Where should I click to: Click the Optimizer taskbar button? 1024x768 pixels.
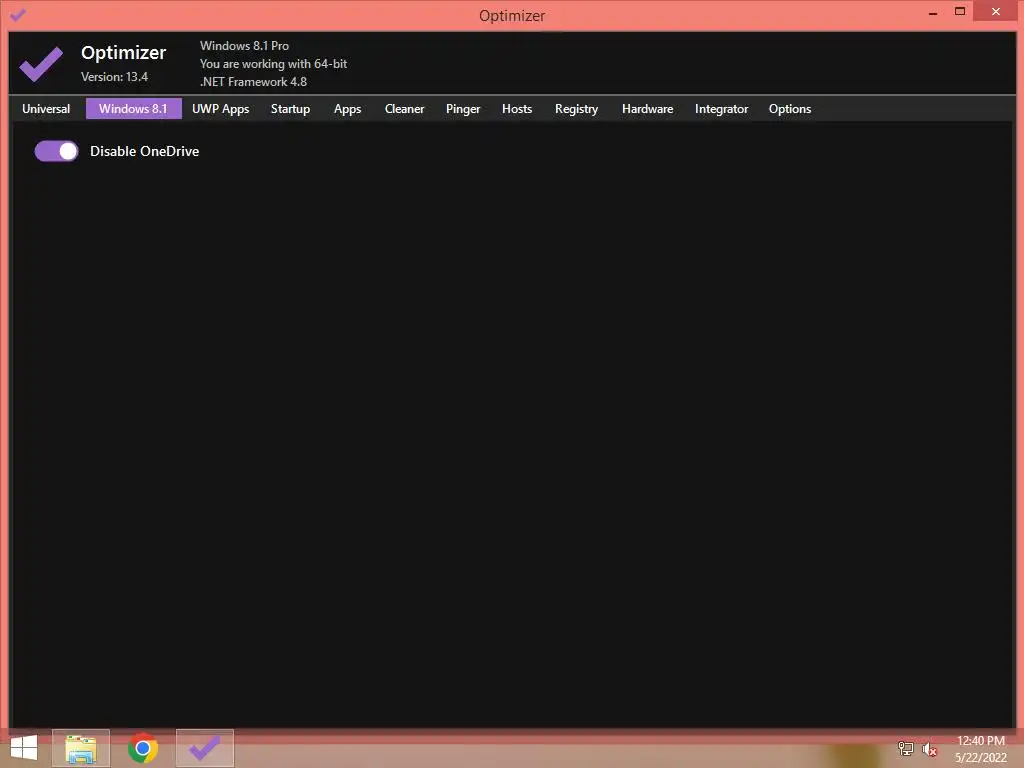(x=205, y=748)
